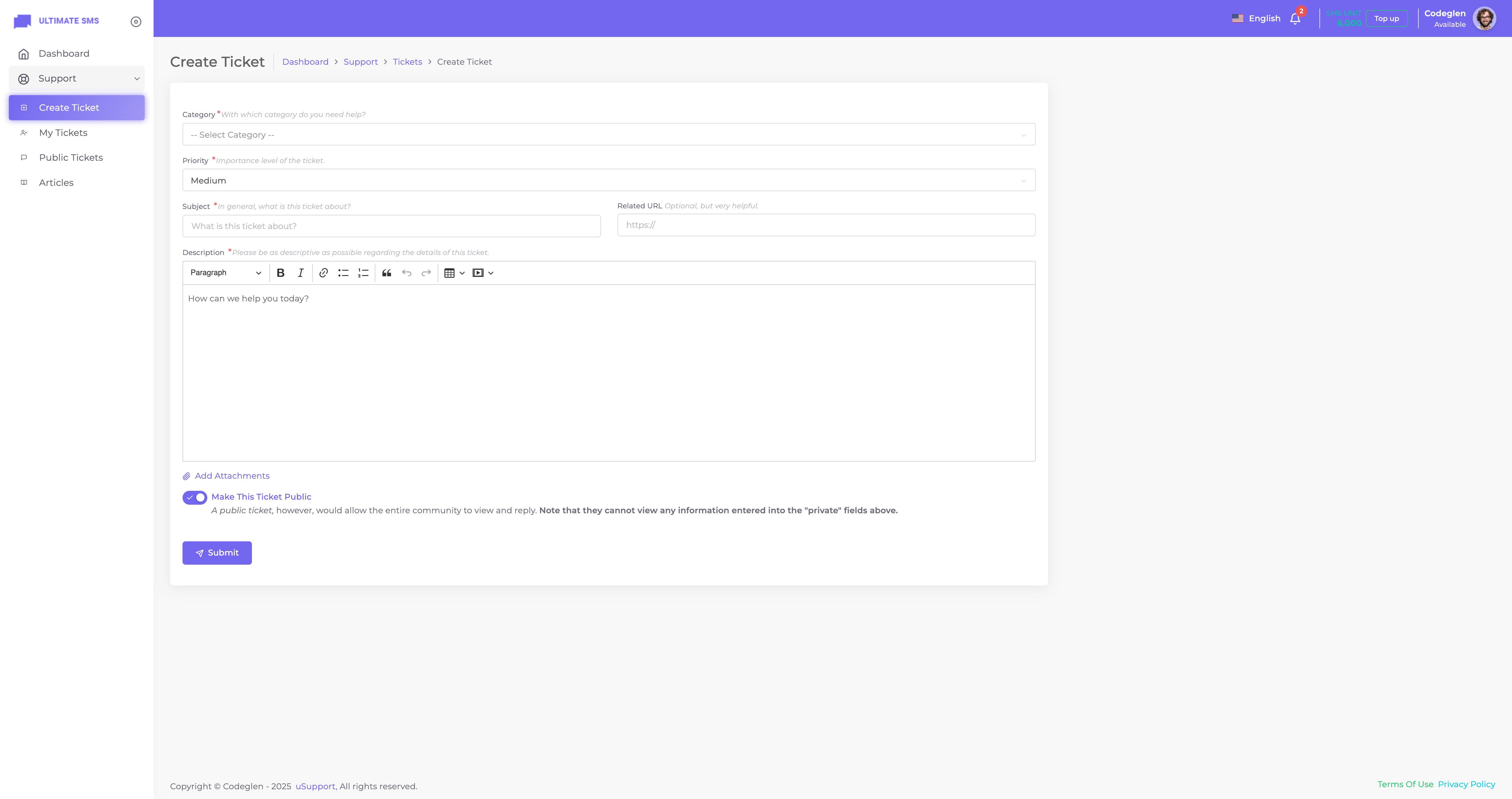Toggle bold formatting in editor
Screen dimensions: 1512x799
[x=281, y=273]
